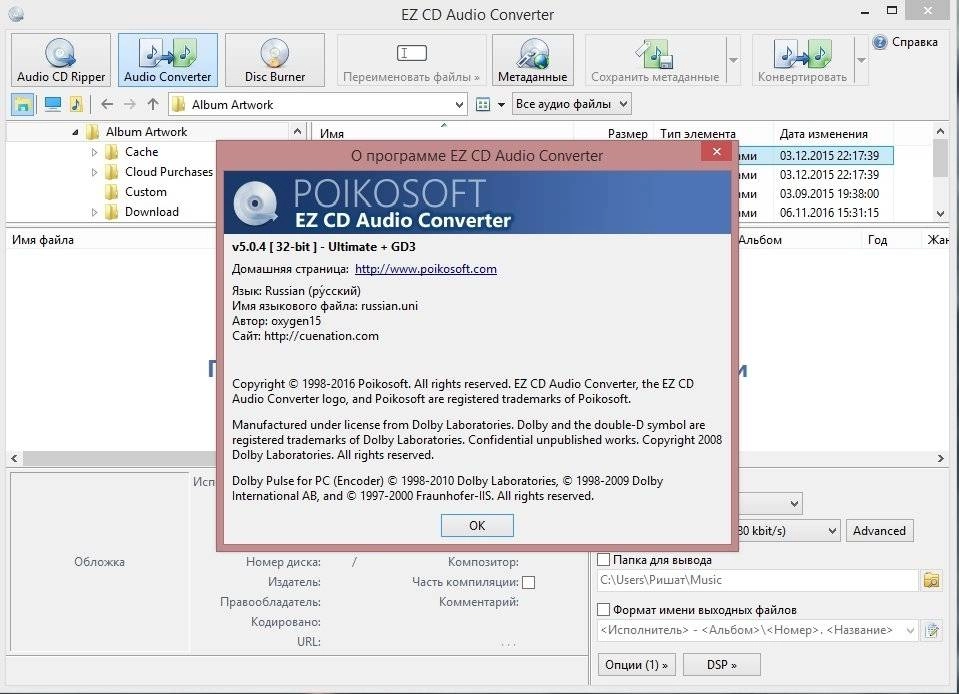Click the home folder icon in navigation bar
This screenshot has height=694, width=959.
23,105
